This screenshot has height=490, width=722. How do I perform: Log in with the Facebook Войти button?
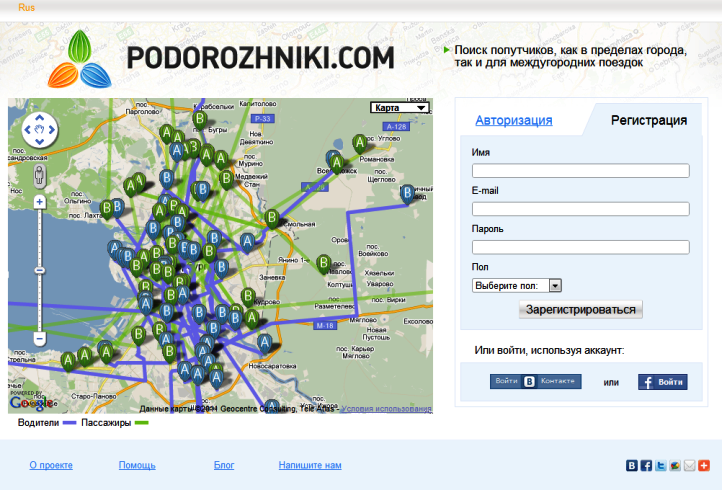coord(662,382)
